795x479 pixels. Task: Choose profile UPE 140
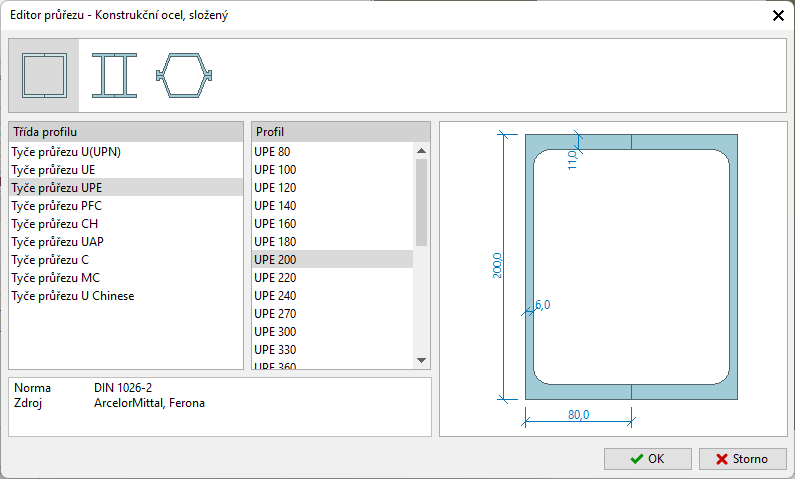(x=275, y=206)
